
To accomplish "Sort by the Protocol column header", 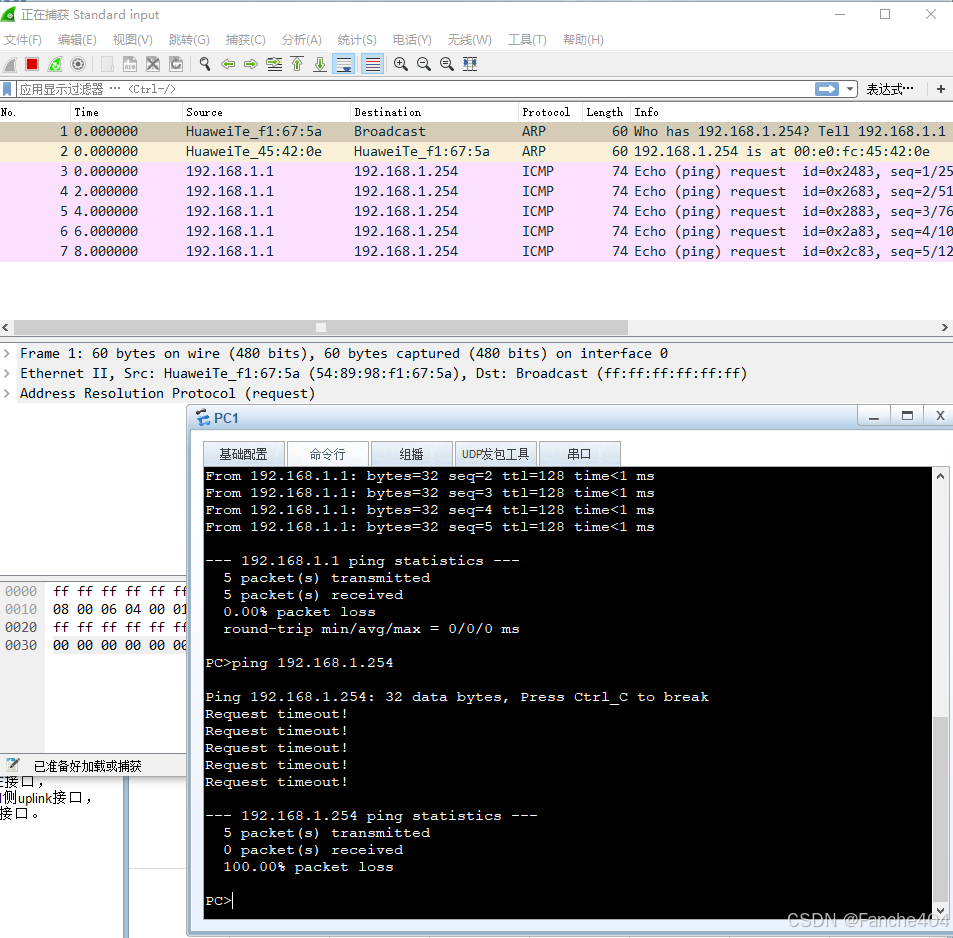I will 549,112.
